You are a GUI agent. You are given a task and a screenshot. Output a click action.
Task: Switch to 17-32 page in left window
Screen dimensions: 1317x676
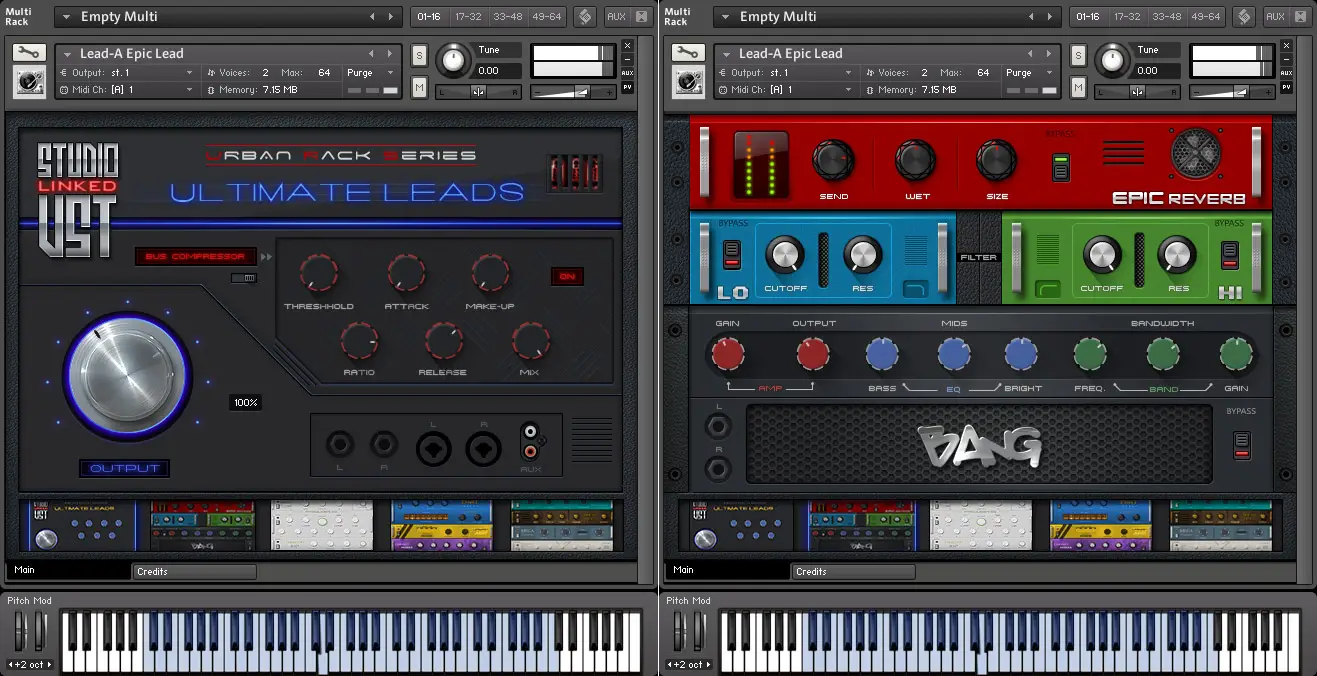(x=467, y=17)
